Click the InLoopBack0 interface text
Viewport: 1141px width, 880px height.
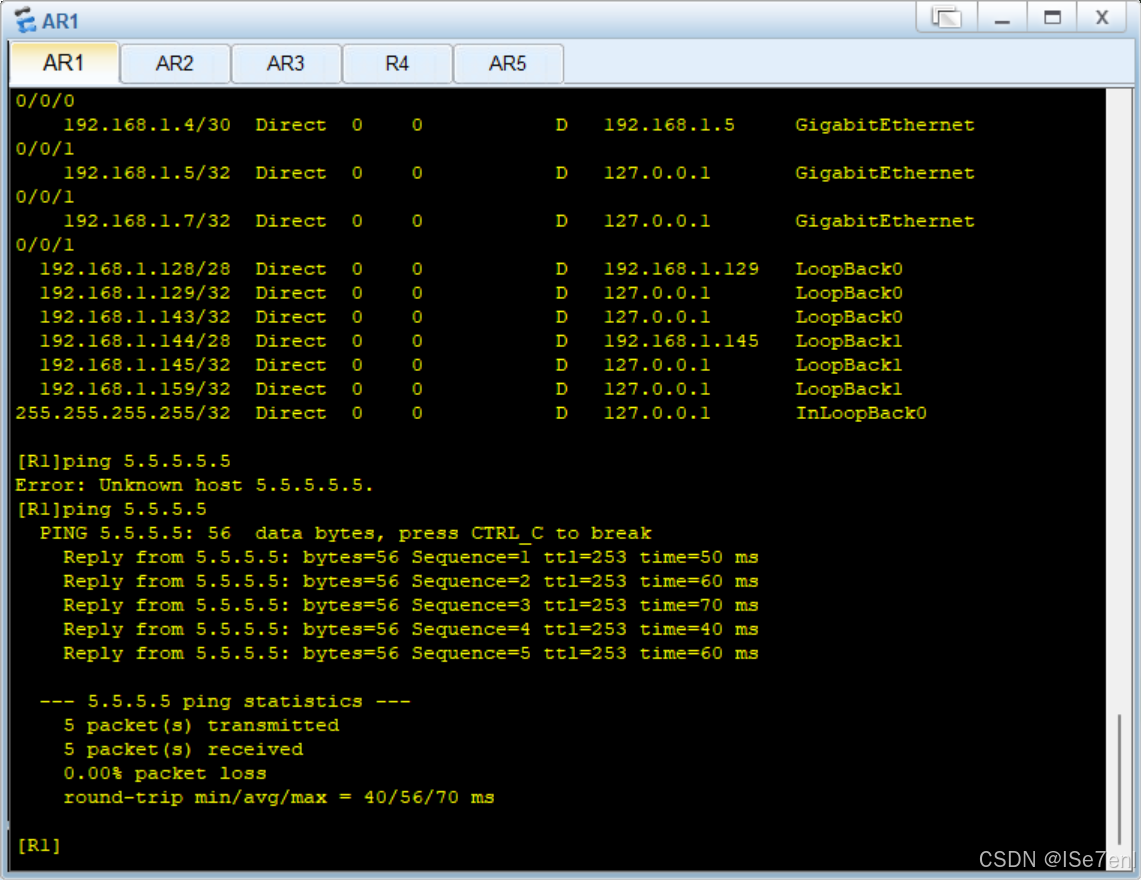click(861, 413)
